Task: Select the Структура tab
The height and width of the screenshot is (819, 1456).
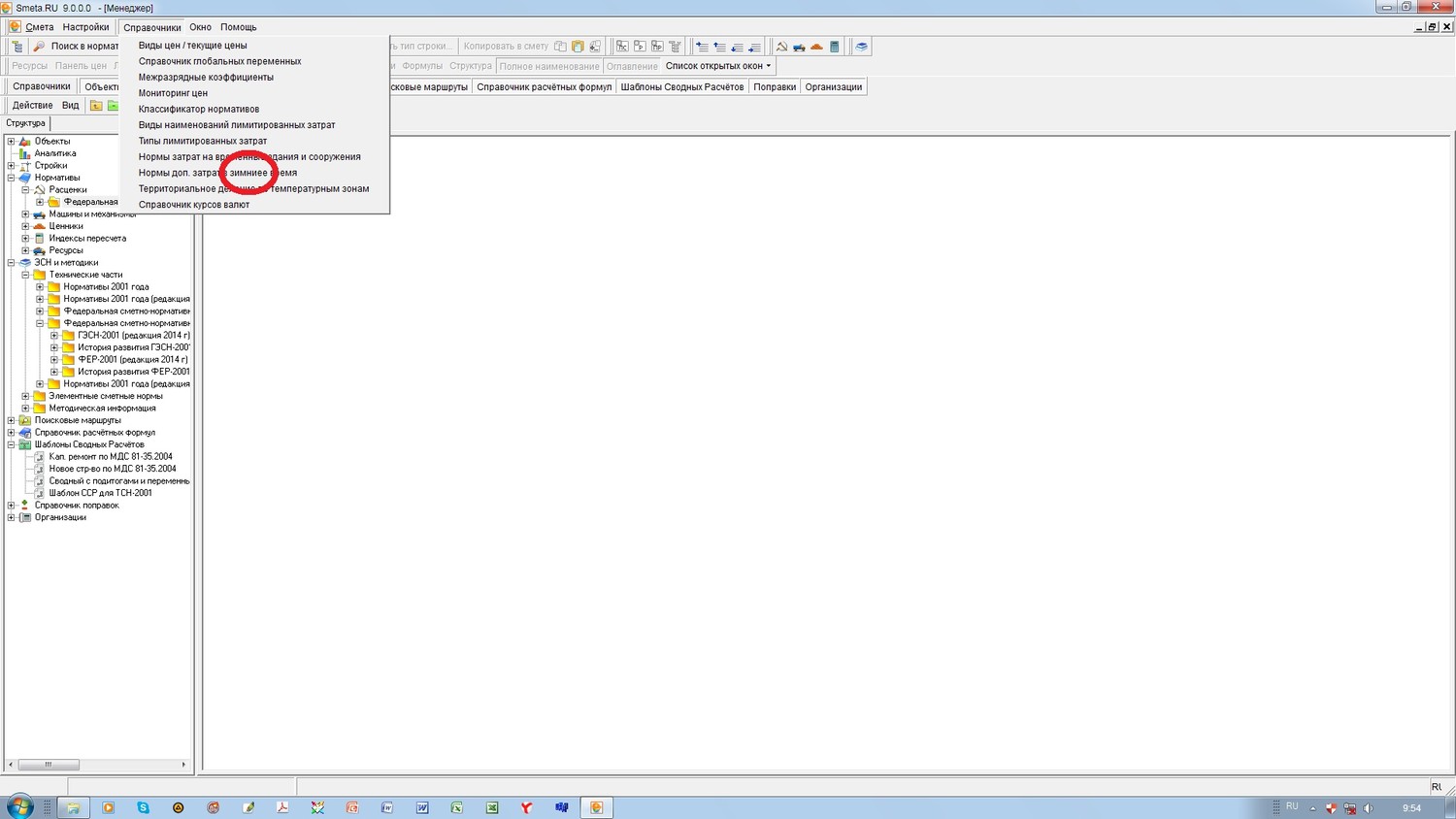Action: pos(26,123)
